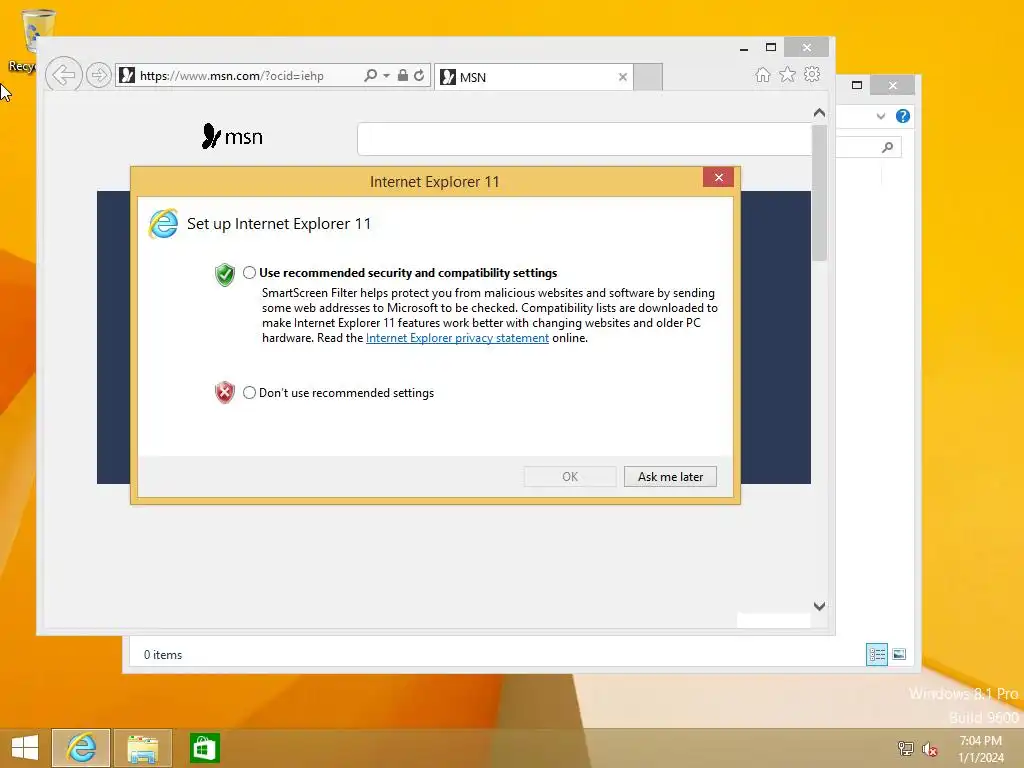Click the File Explorer search magnifier icon
Image resolution: width=1024 pixels, height=768 pixels.
887,147
